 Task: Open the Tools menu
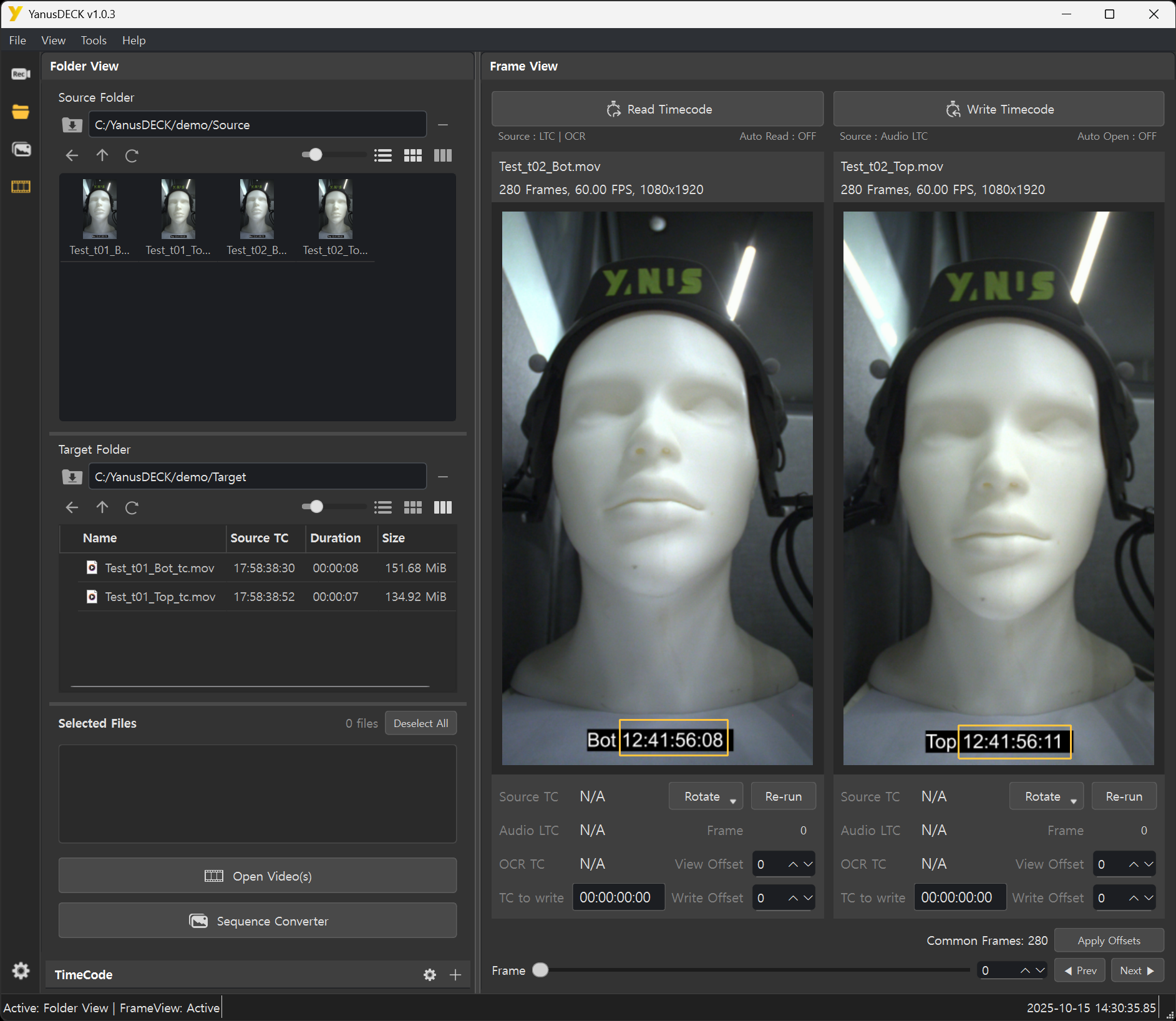tap(94, 41)
